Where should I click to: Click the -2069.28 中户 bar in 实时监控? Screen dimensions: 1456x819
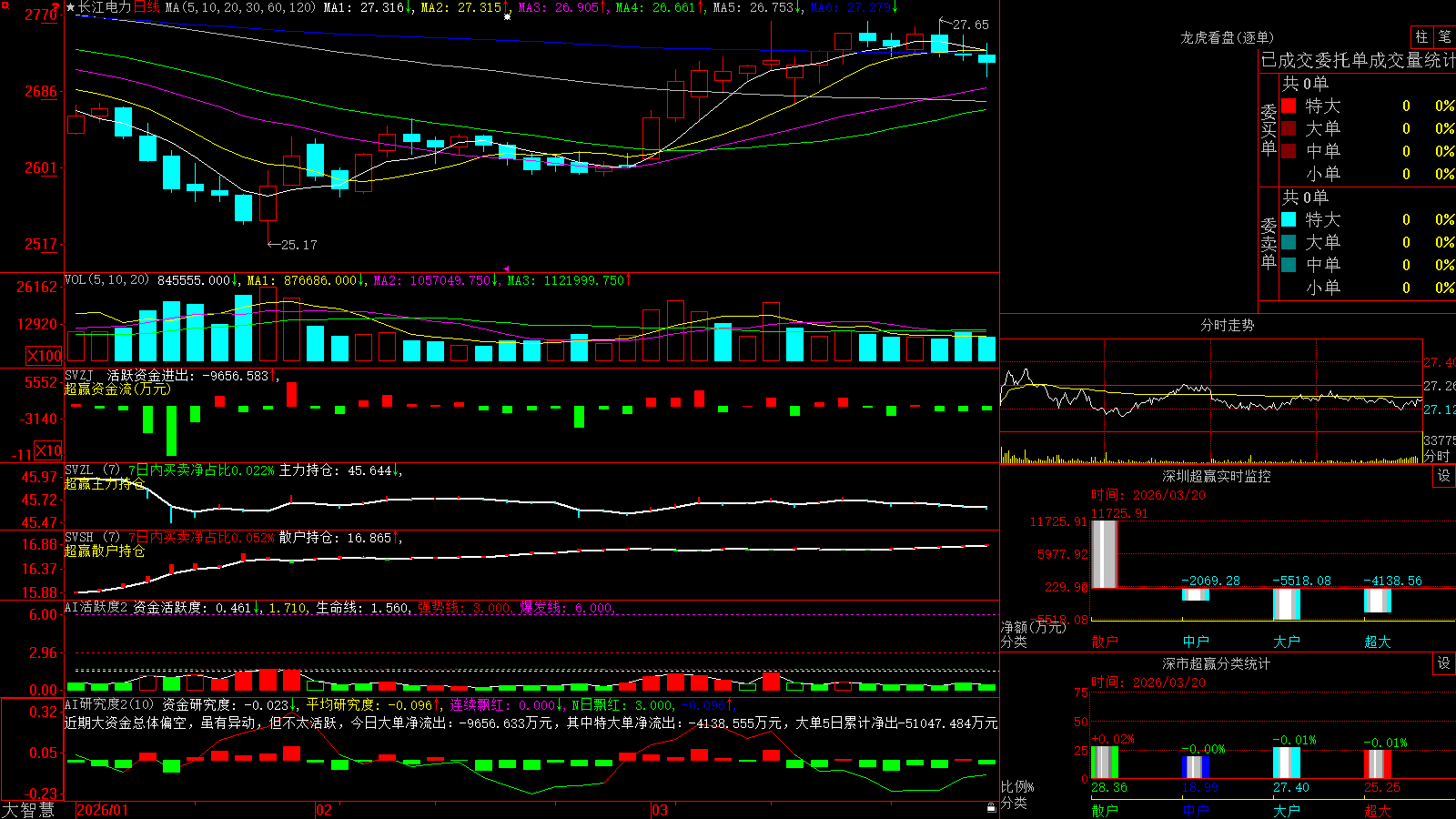pyautogui.click(x=1195, y=595)
